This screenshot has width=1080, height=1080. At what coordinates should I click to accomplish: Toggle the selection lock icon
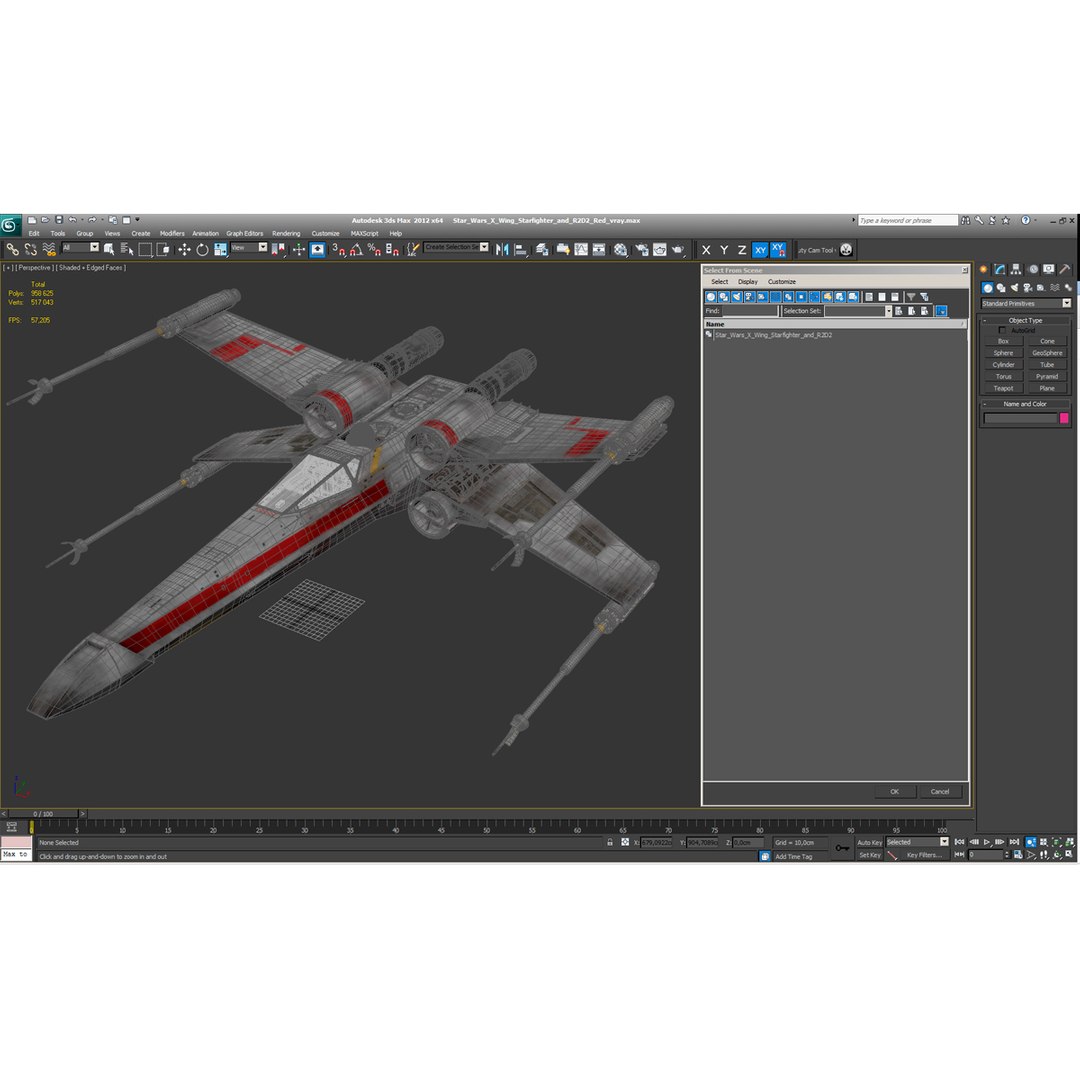coord(610,842)
